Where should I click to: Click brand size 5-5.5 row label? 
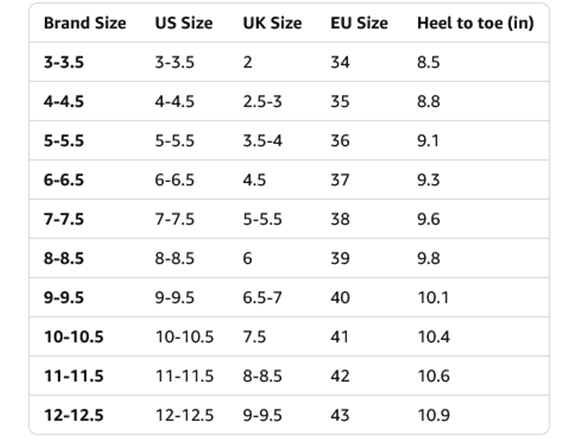64,141
